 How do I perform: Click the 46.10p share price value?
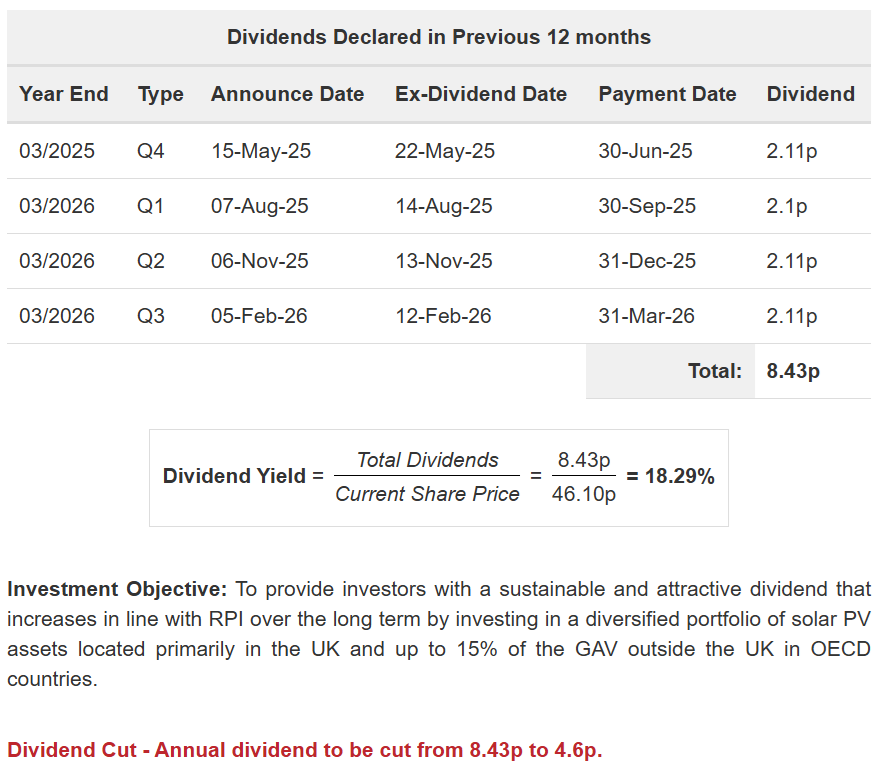(584, 494)
